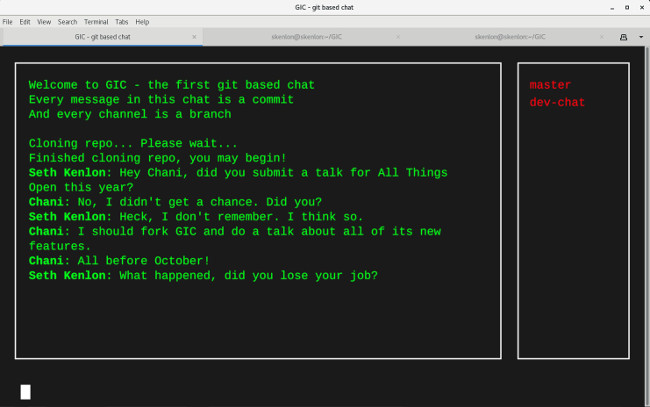Open the Tabs menu
The image size is (650, 407).
121,21
